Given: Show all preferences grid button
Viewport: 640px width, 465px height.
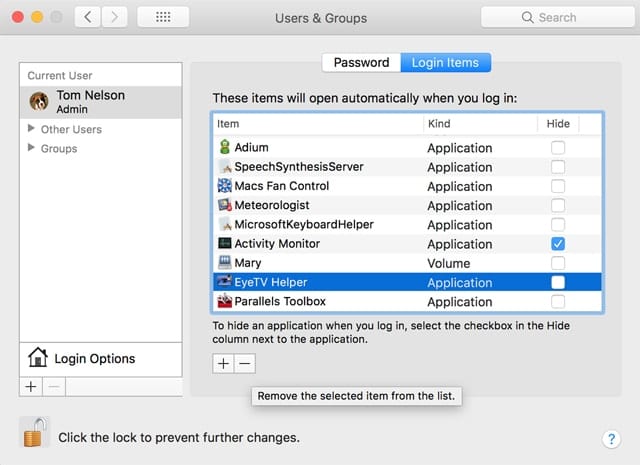Looking at the screenshot, I should (162, 17).
